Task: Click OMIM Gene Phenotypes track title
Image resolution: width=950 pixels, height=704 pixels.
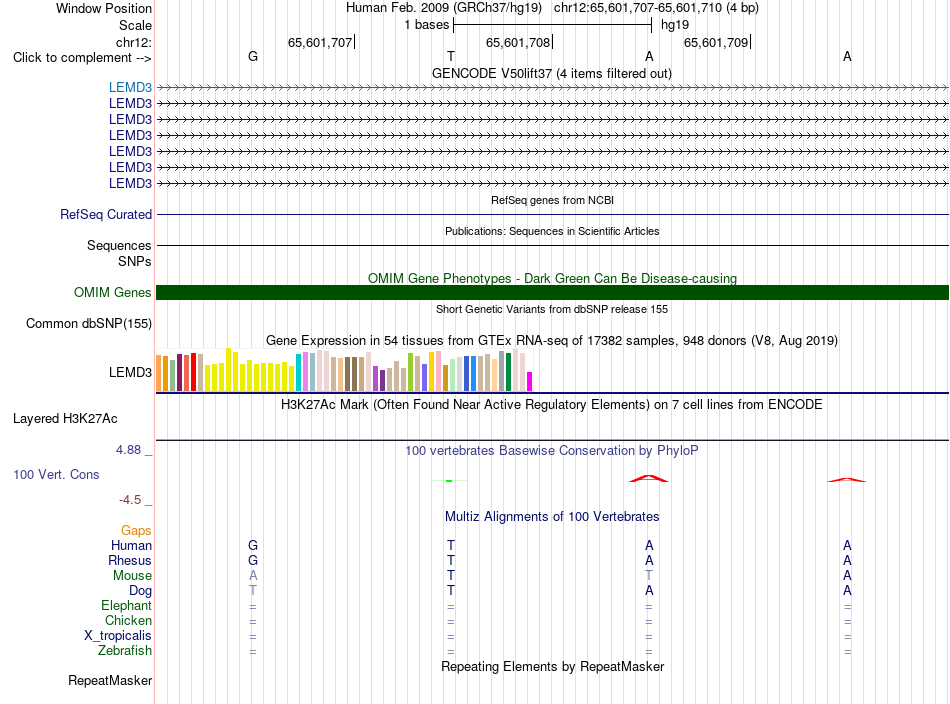Action: coord(552,278)
